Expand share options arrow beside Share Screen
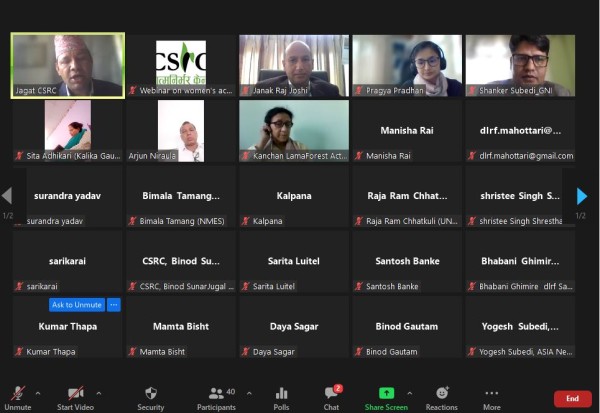Viewport: 600px width, 413px height. (409, 393)
